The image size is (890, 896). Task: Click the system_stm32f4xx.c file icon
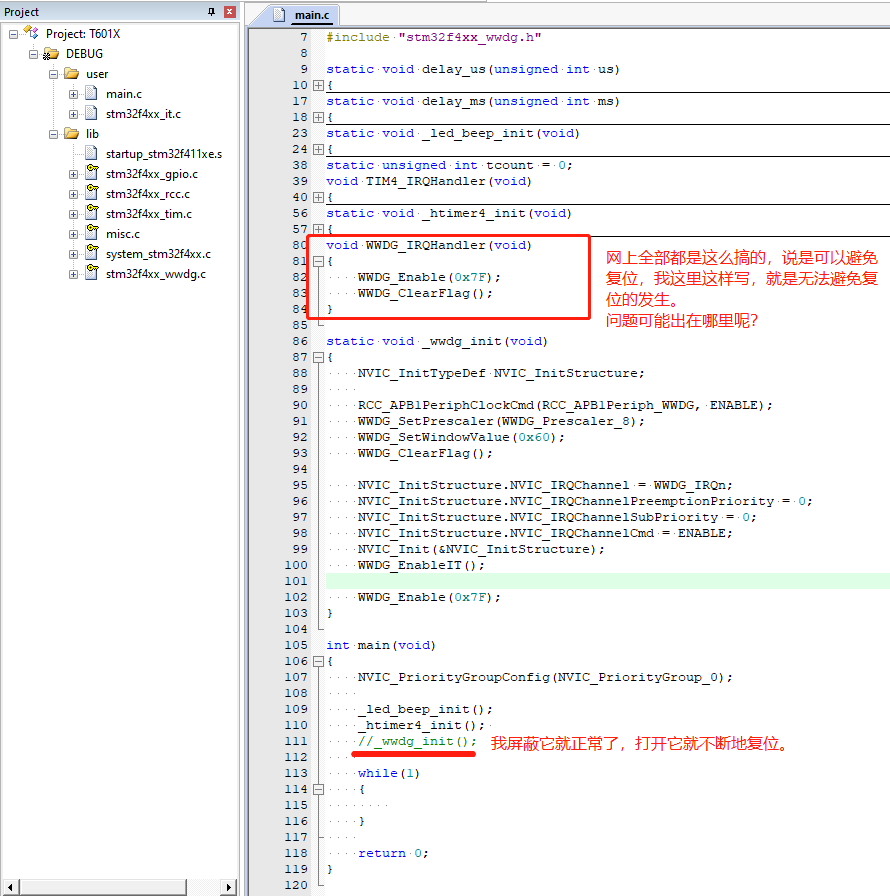coord(92,253)
